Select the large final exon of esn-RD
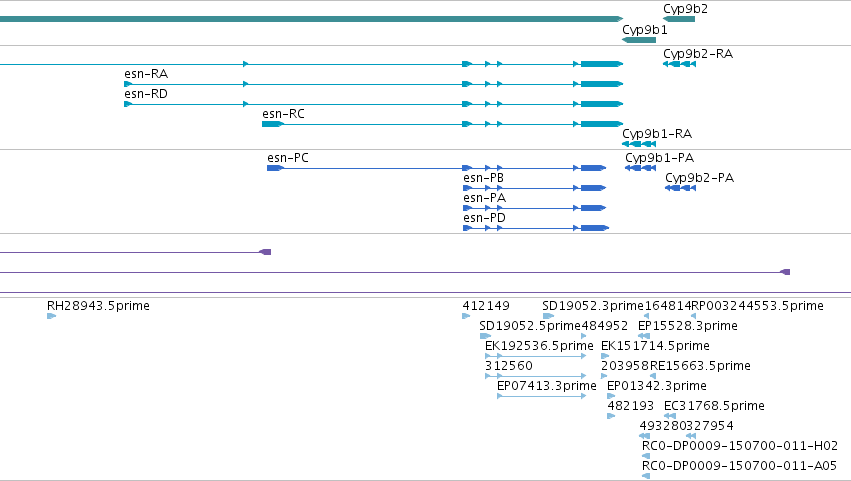The image size is (851, 481). click(x=602, y=104)
